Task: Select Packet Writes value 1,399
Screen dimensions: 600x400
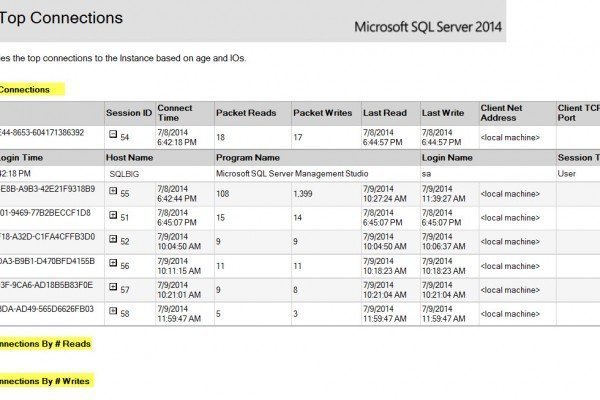Action: tap(303, 194)
